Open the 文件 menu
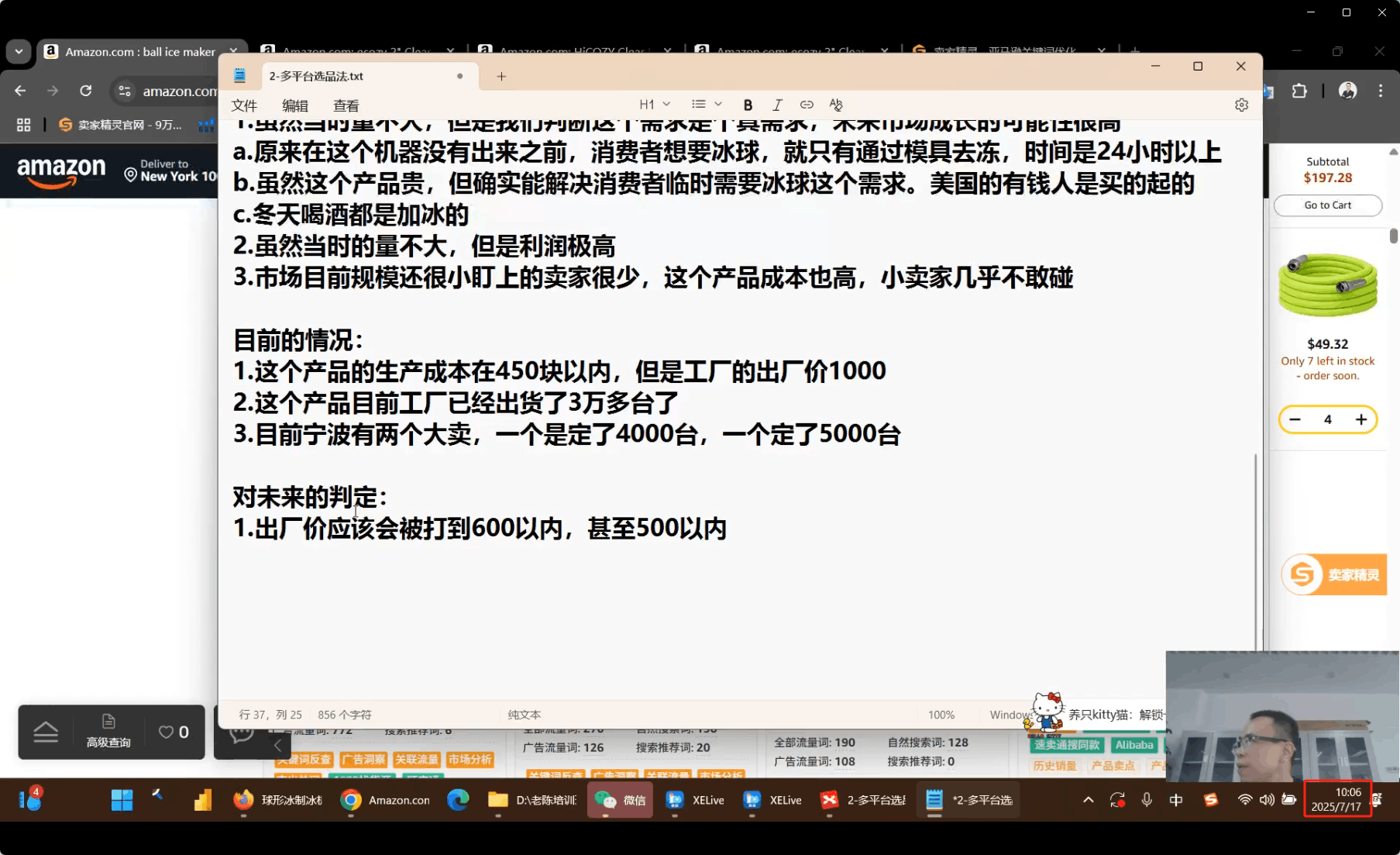Image resolution: width=1400 pixels, height=855 pixels. pyautogui.click(x=244, y=106)
